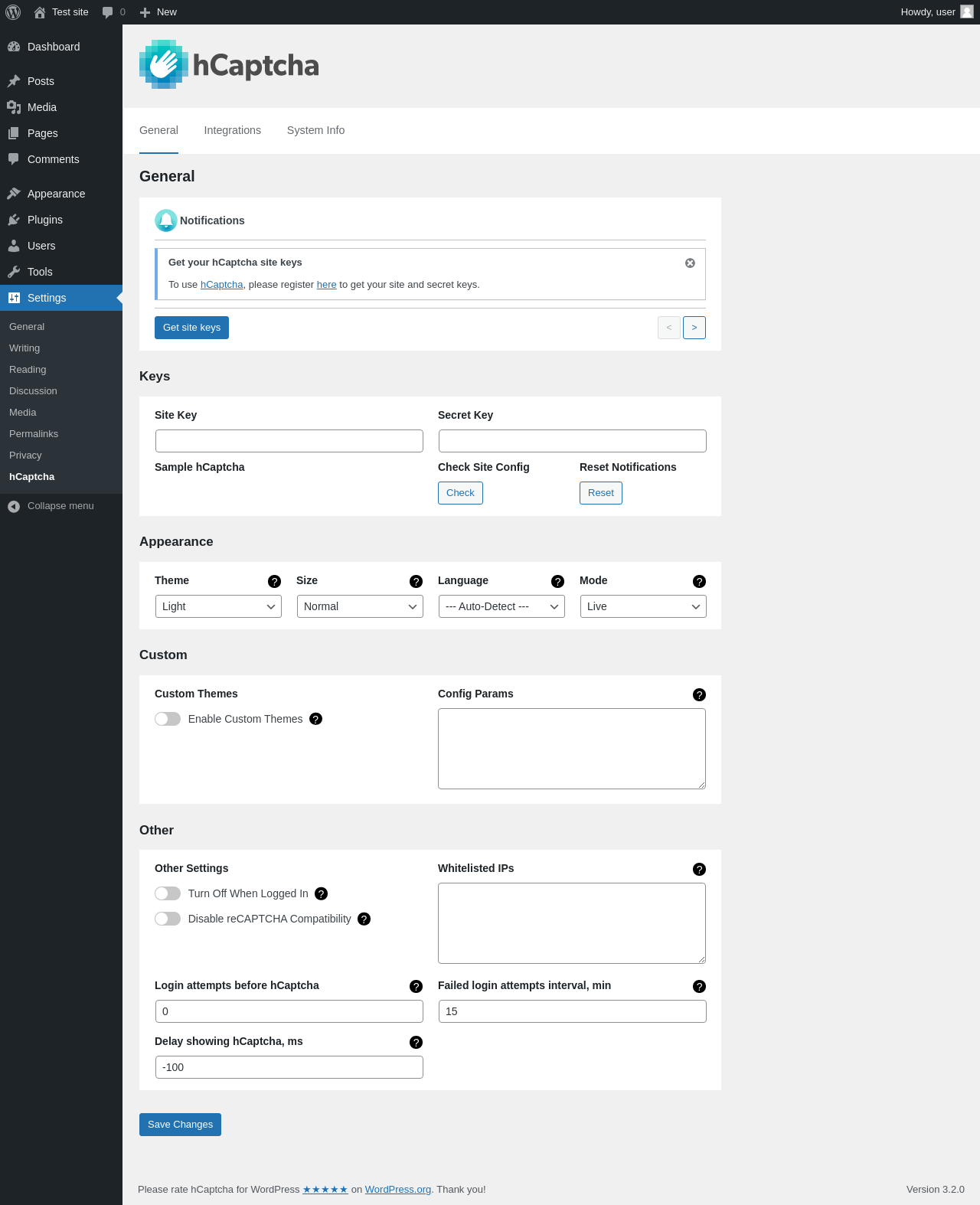The height and width of the screenshot is (1205, 980).
Task: Click the hCaptcha hand logo
Action: click(164, 64)
